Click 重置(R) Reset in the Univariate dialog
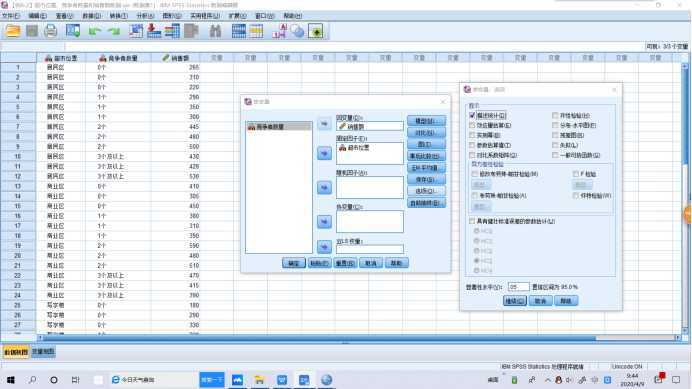The image size is (692, 389). [x=345, y=263]
